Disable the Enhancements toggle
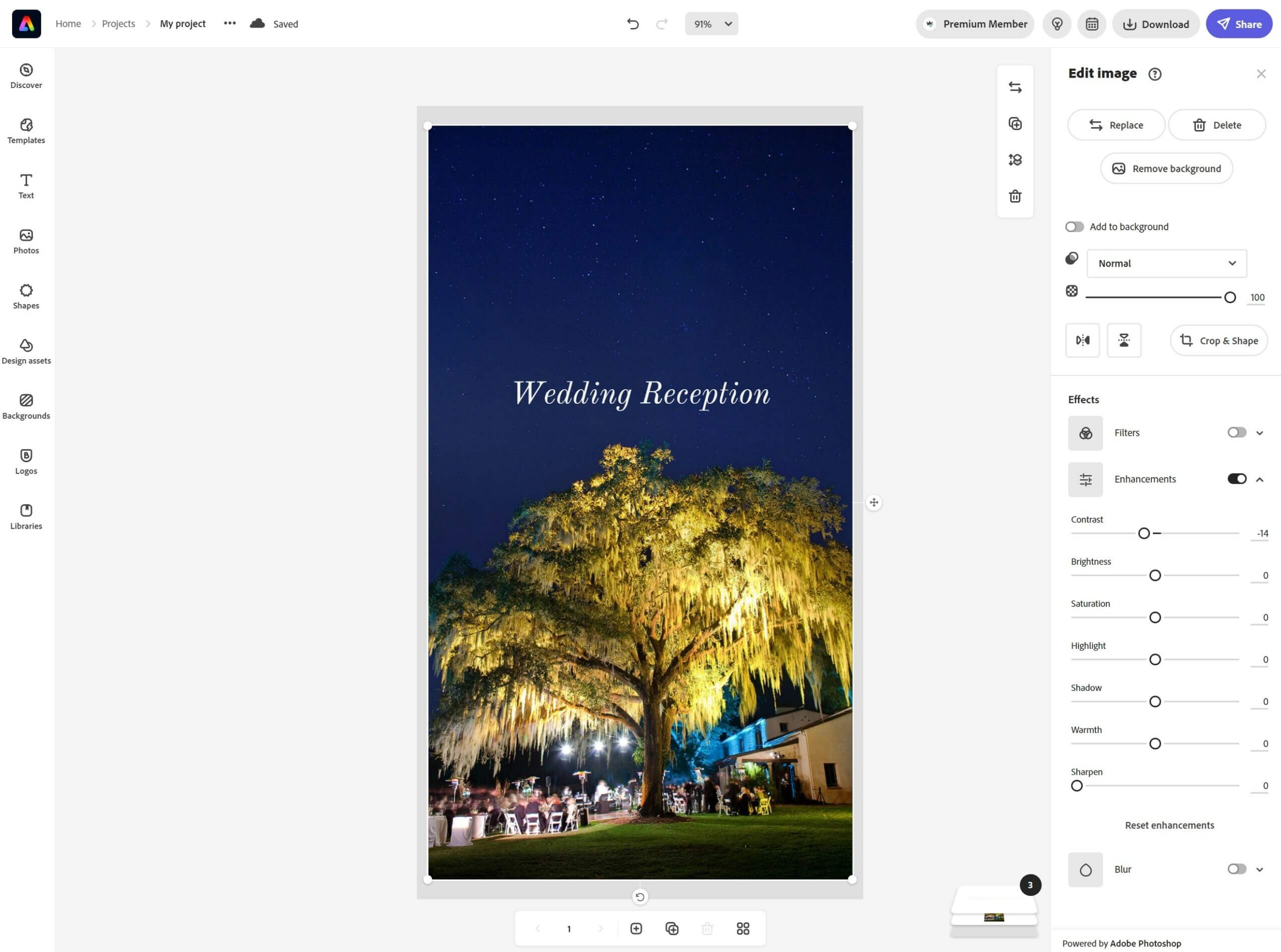Screen dimensions: 1281x952 click(x=1236, y=479)
